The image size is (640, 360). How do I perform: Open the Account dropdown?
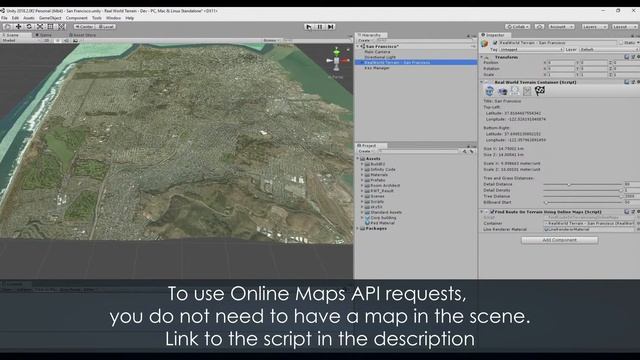coord(561,27)
